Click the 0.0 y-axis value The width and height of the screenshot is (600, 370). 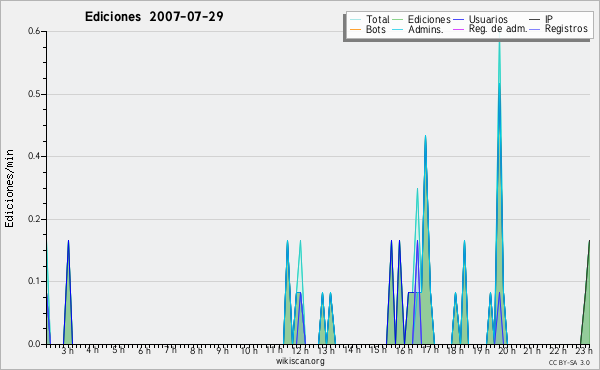click(34, 344)
